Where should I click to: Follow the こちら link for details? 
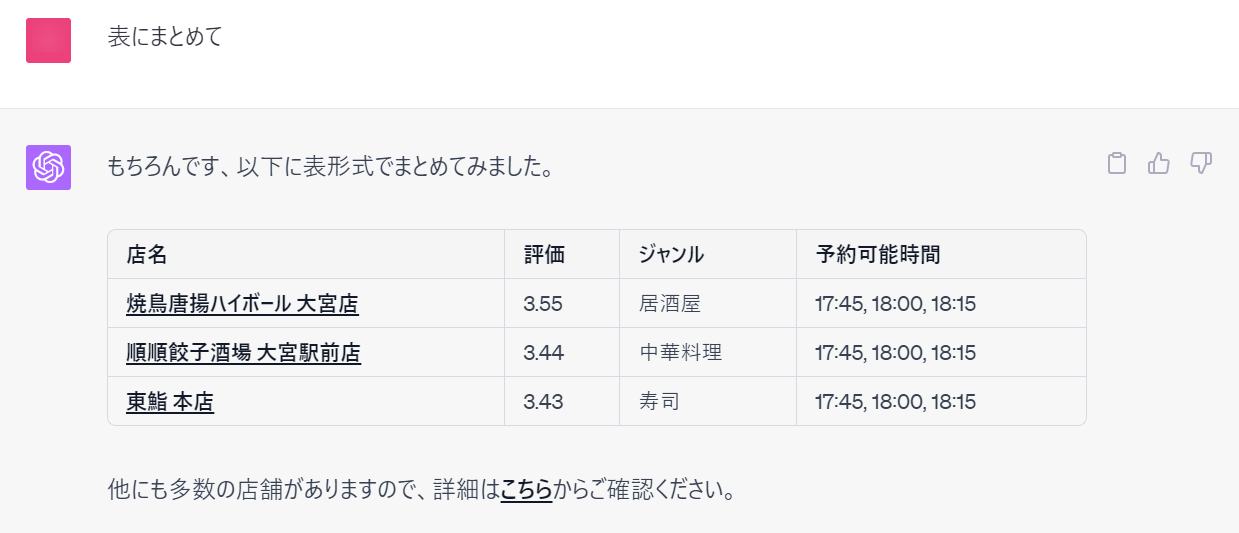coord(526,490)
